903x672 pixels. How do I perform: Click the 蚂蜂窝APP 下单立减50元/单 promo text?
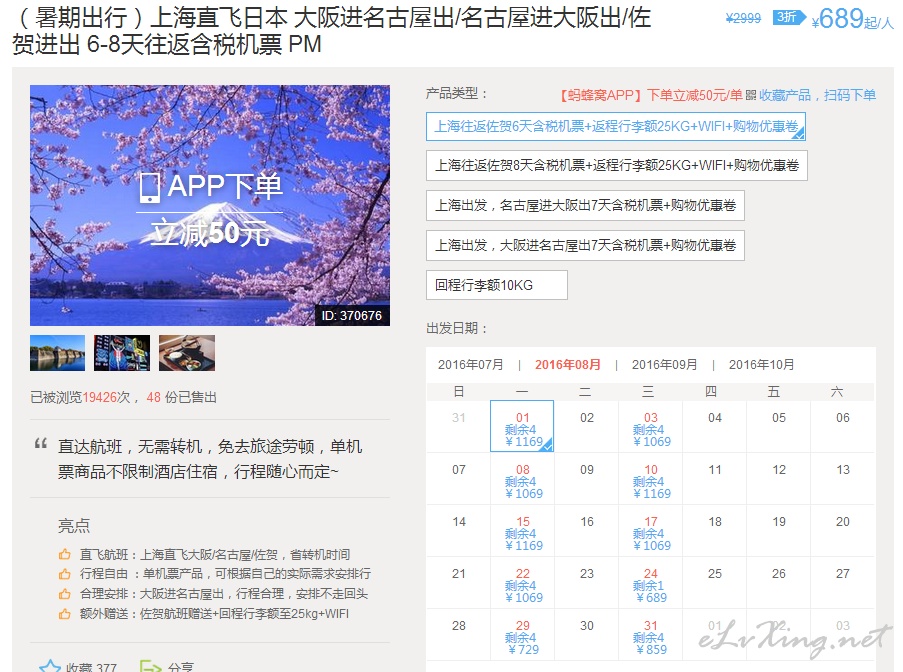[651, 95]
